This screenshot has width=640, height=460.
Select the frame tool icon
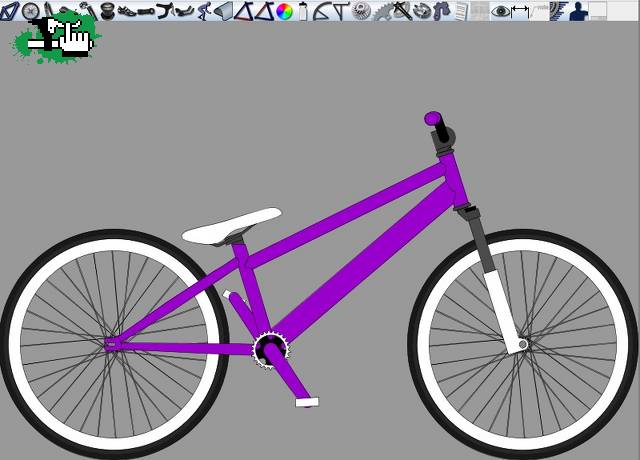pyautogui.click(x=10, y=11)
